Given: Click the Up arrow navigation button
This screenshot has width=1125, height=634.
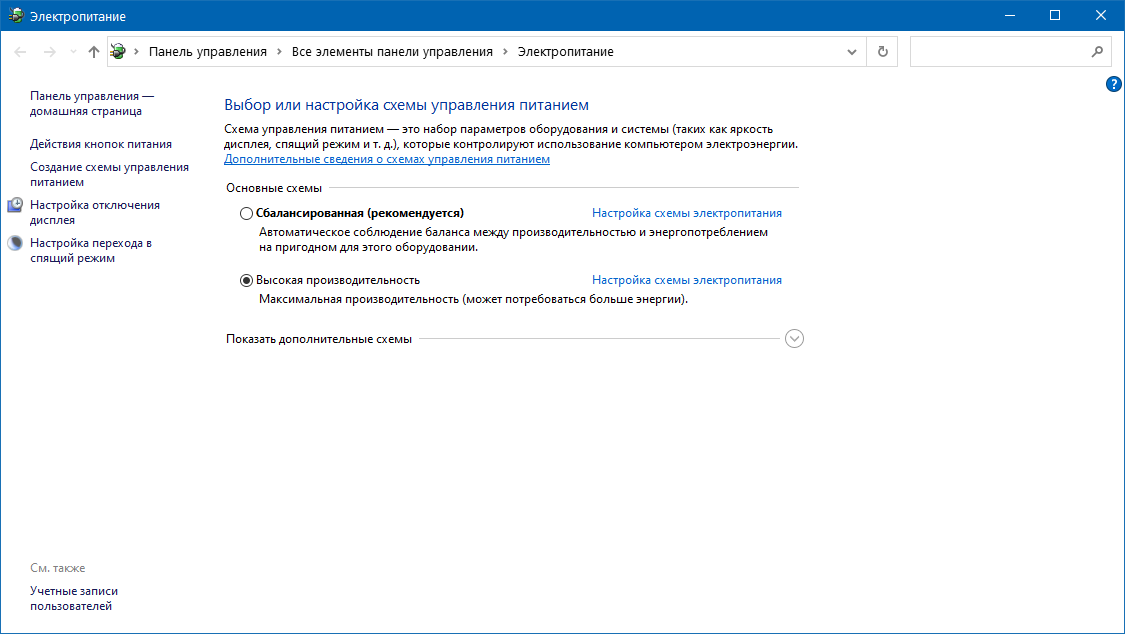Looking at the screenshot, I should point(93,52).
